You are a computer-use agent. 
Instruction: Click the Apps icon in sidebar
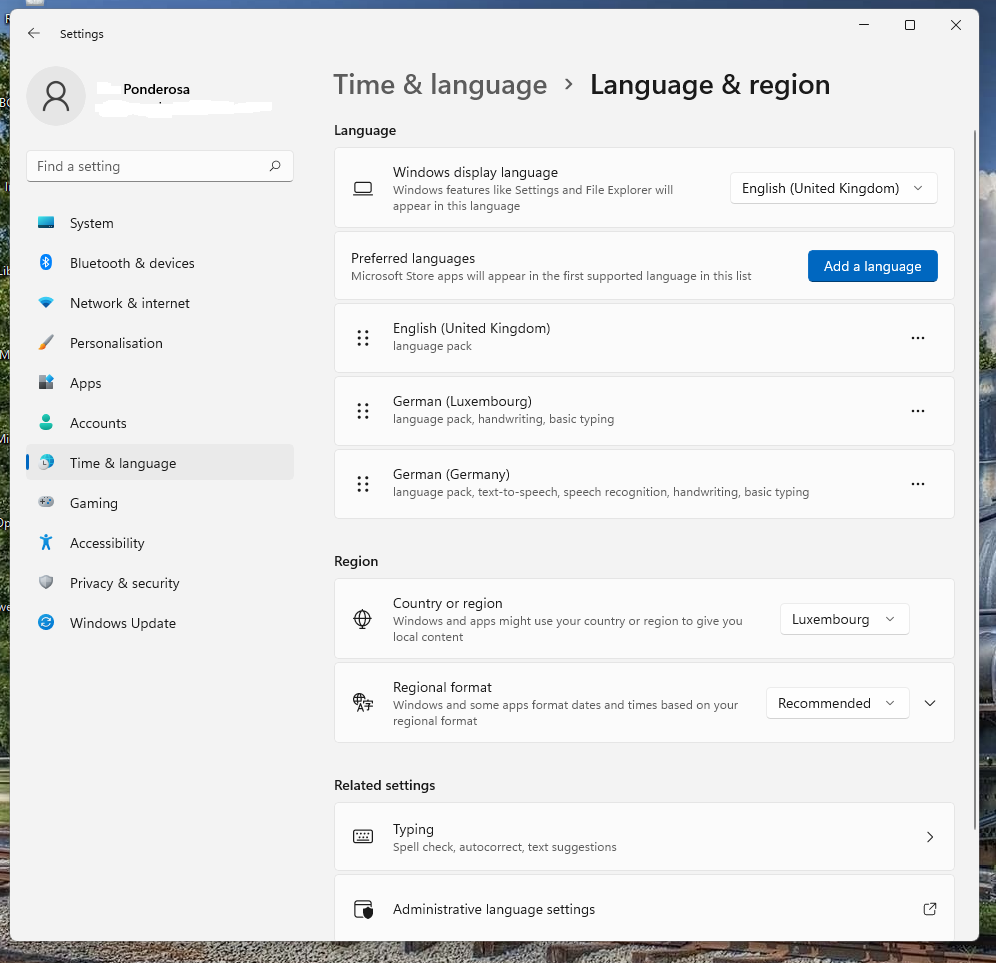(x=46, y=382)
